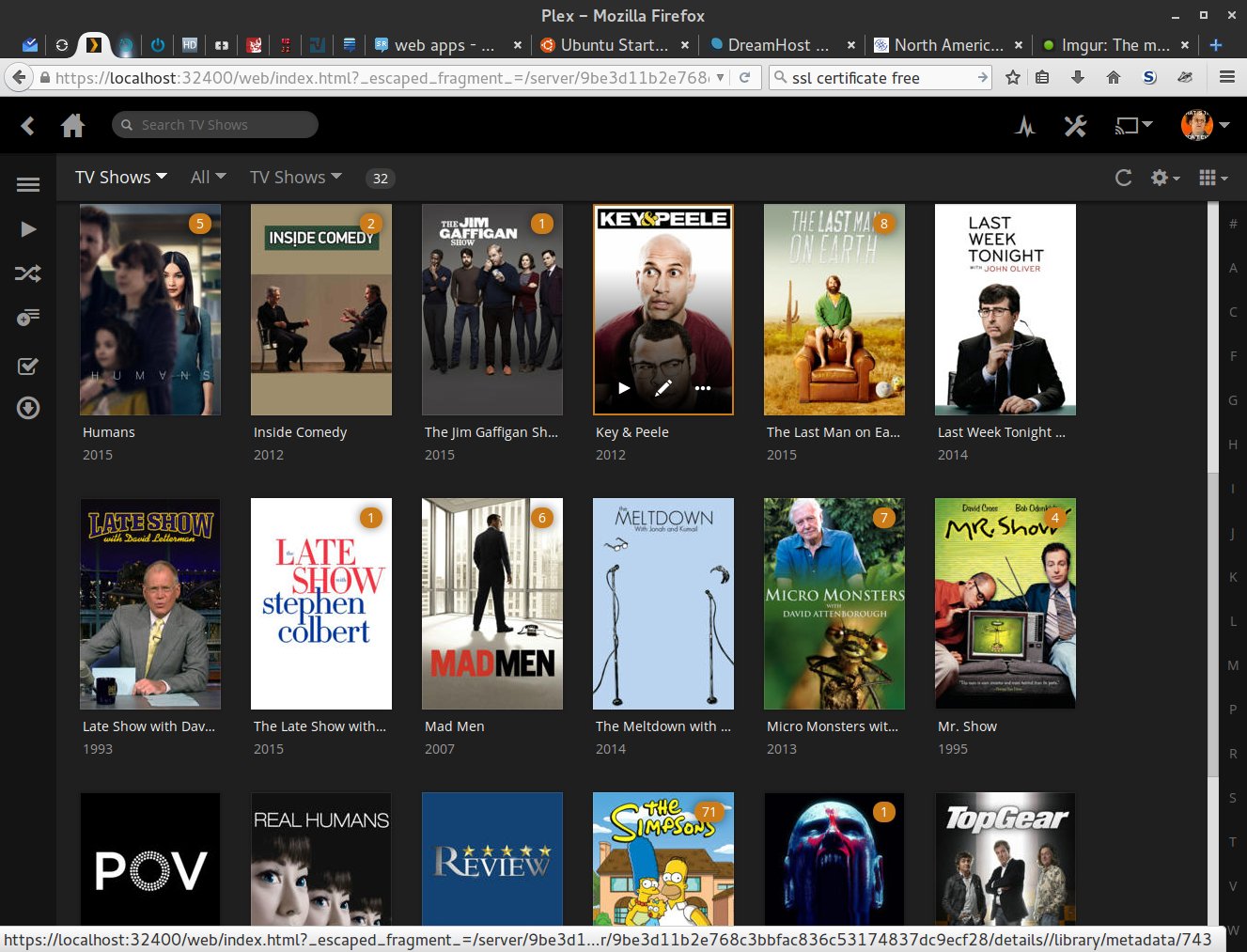Jump to letter S in alphabet index
This screenshot has width=1247, height=952.
1233,798
